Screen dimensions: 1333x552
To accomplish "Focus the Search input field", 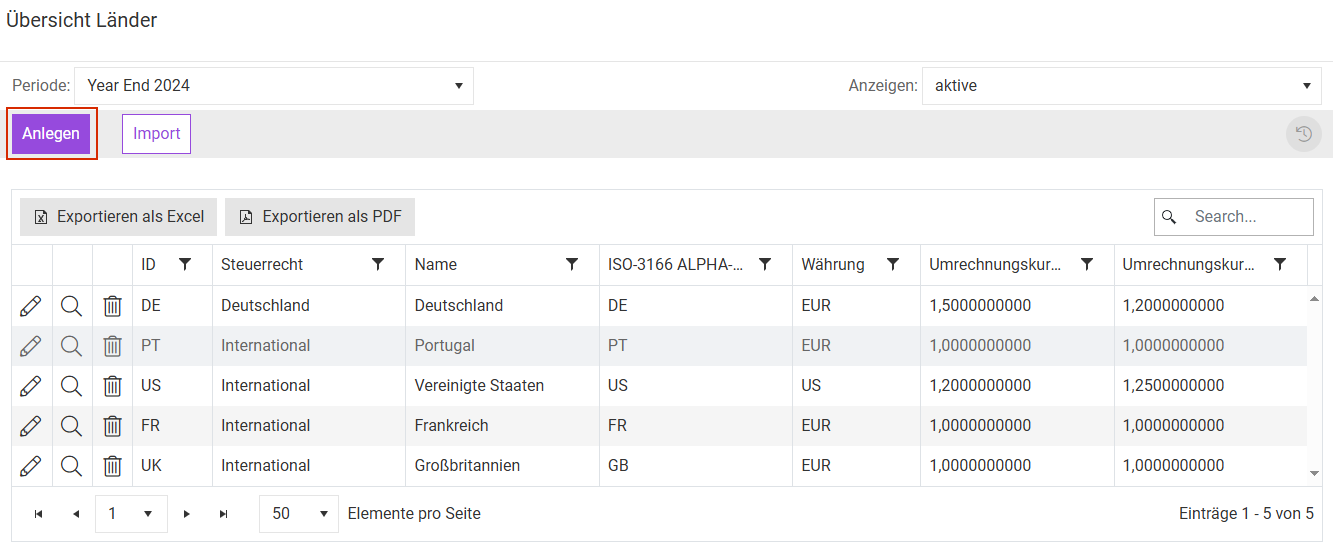I will [x=1234, y=217].
